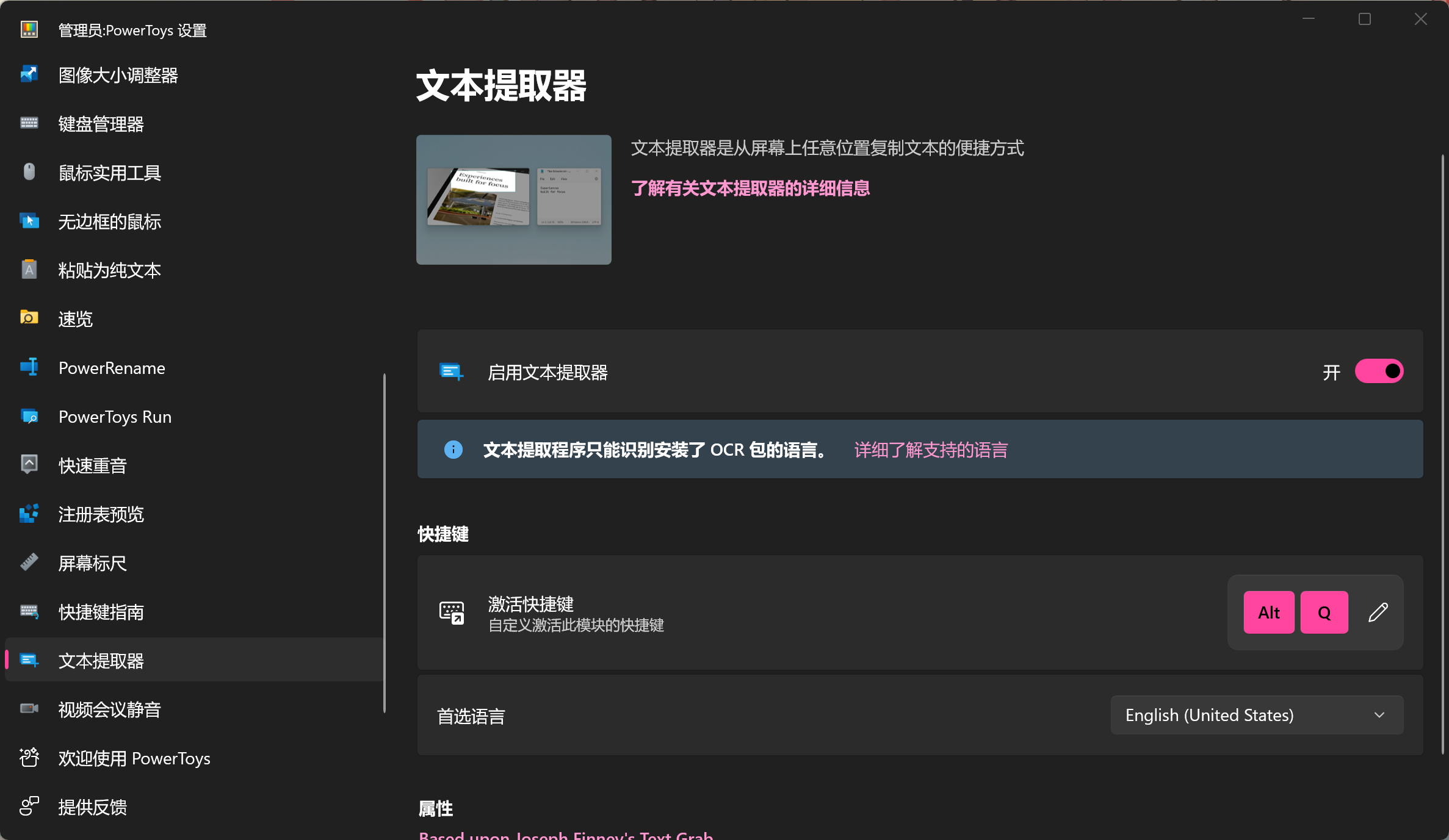Maximize the PowerToys settings window
Image resolution: width=1449 pixels, height=840 pixels.
point(1365,19)
